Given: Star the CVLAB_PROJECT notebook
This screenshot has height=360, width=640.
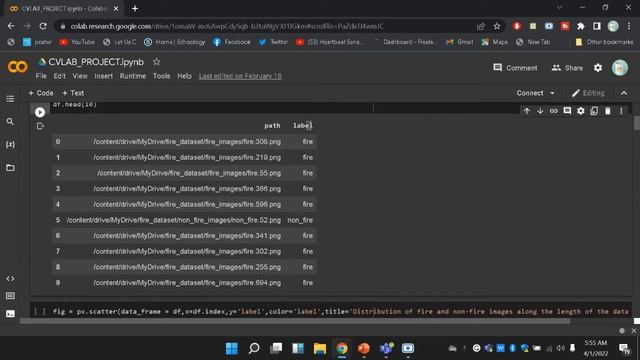Looking at the screenshot, I should (x=156, y=62).
